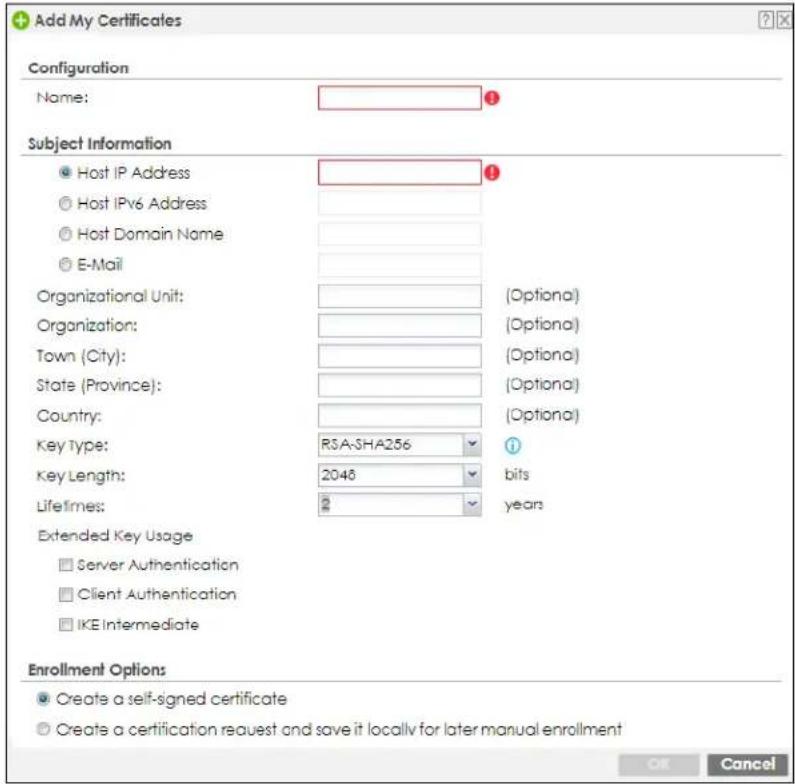Enable the IKE Intermediate checkbox

pos(65,625)
